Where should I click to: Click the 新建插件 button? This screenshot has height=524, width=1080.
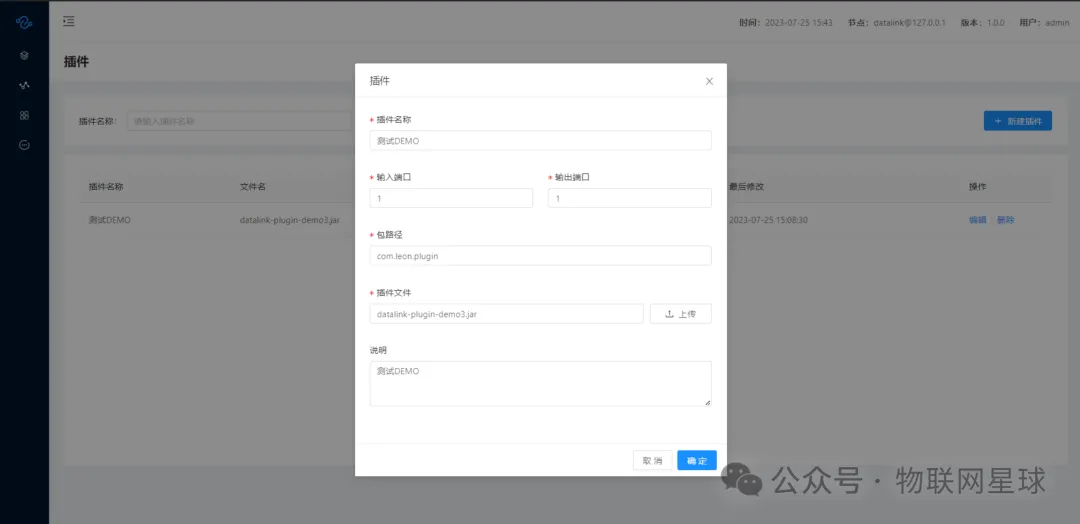1017,121
